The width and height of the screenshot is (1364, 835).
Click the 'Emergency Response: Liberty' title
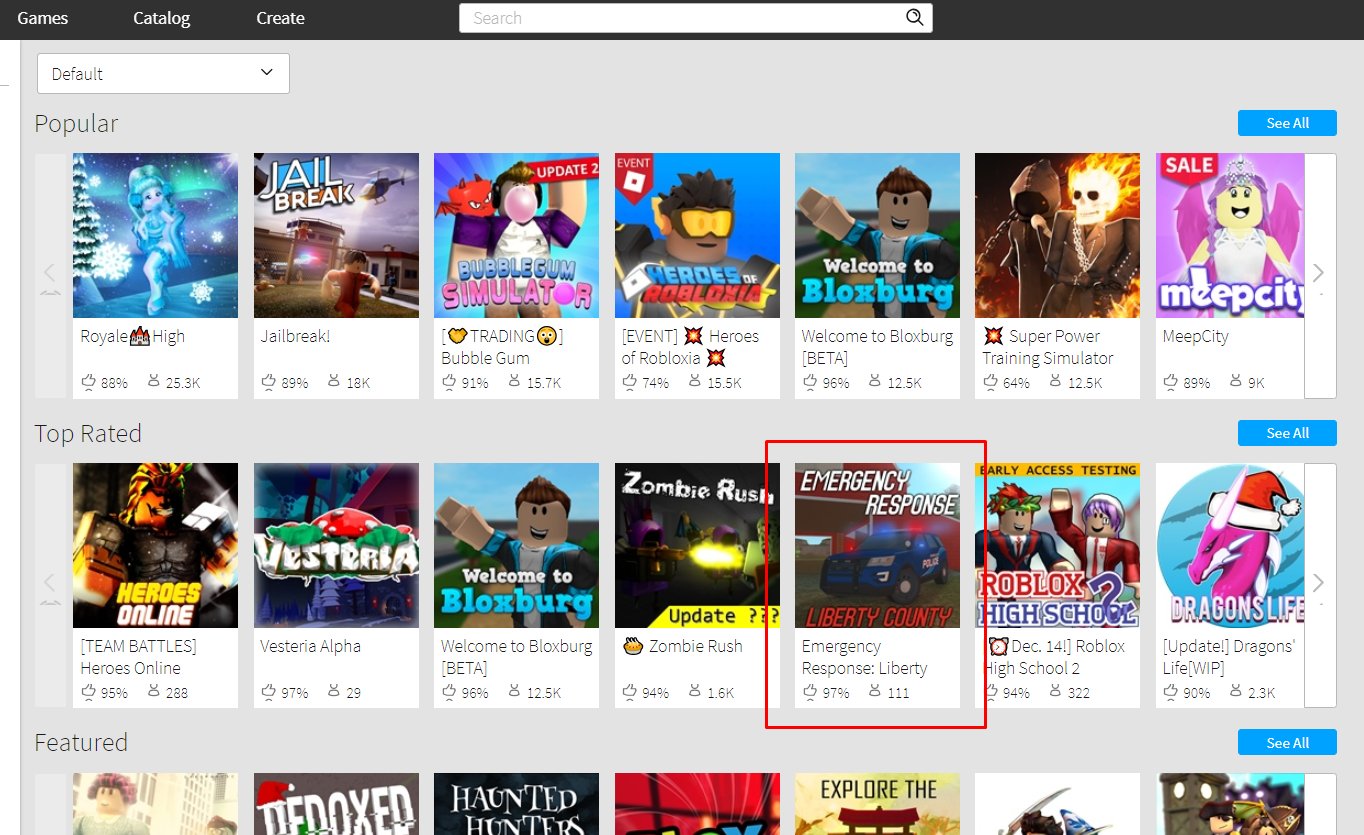point(865,657)
